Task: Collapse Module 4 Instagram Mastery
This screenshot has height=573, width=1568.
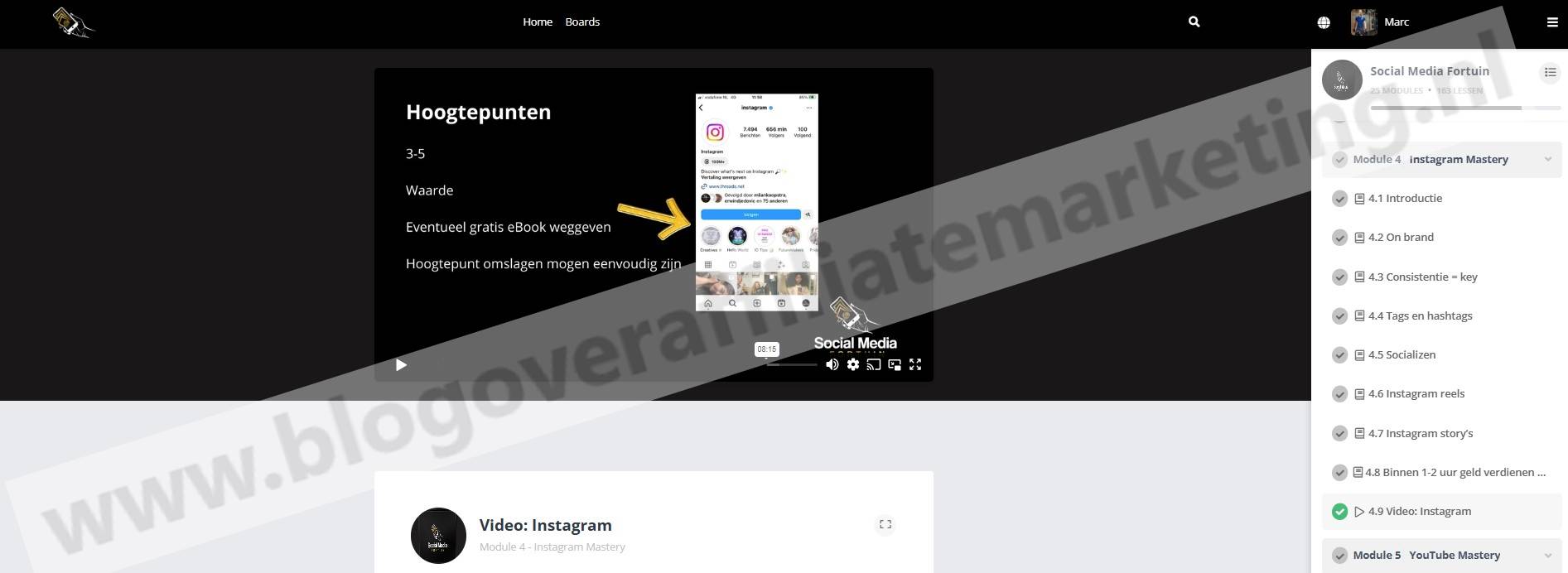Action: pos(1547,160)
